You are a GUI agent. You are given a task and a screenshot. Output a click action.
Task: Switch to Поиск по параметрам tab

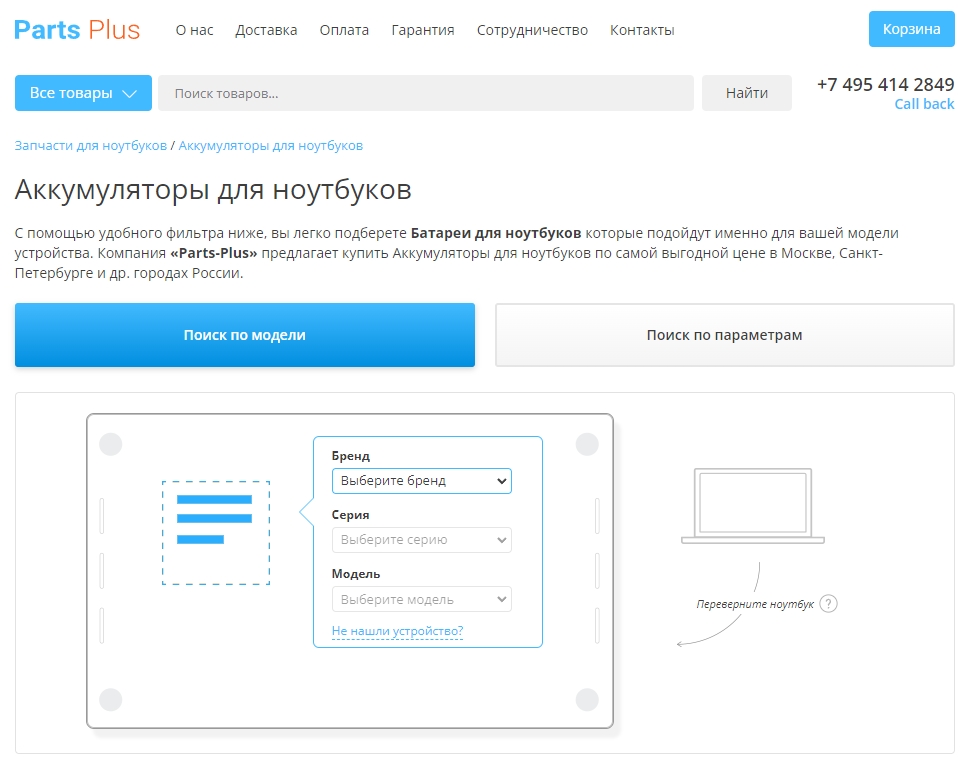click(724, 335)
